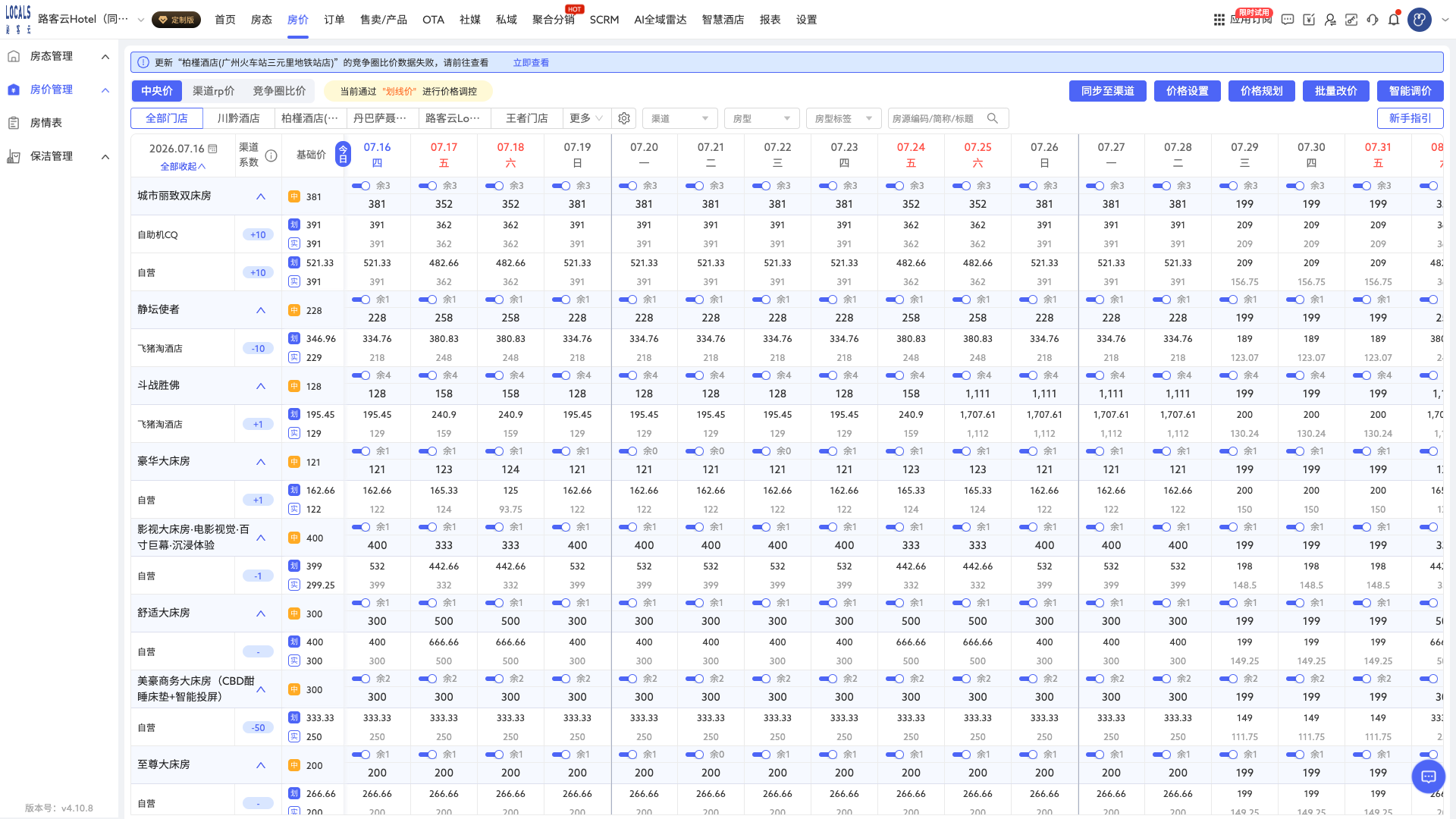Click the 全部收起 link under the date
Viewport: 1456px width, 819px height.
pyautogui.click(x=183, y=166)
